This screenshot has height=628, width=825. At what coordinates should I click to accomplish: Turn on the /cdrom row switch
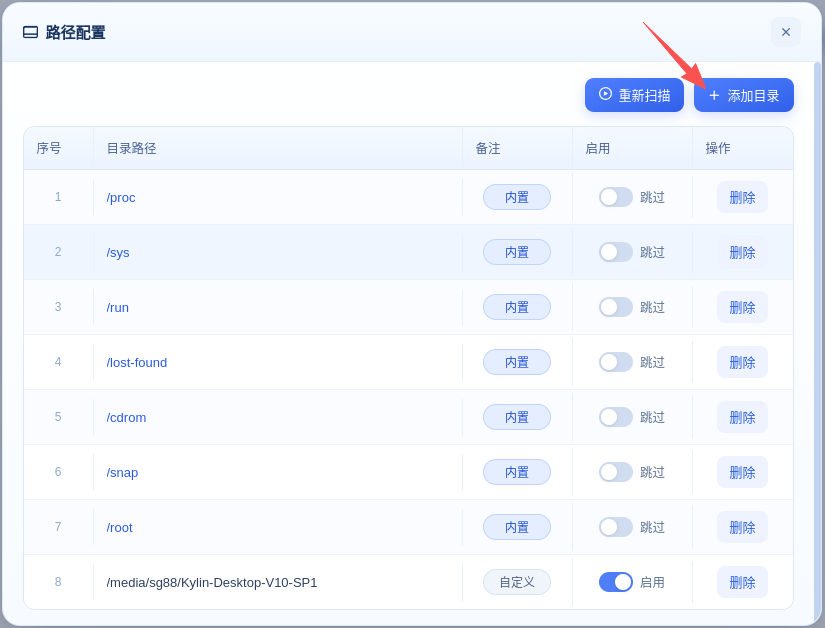[615, 417]
